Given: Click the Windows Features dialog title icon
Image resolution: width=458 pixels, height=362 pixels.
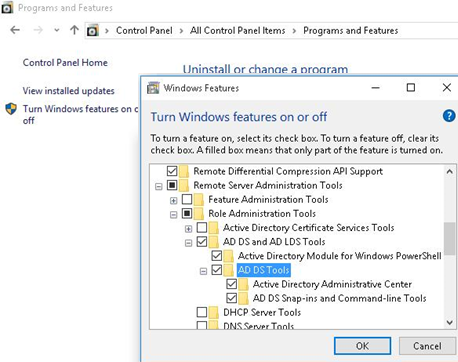Looking at the screenshot, I should 153,88.
